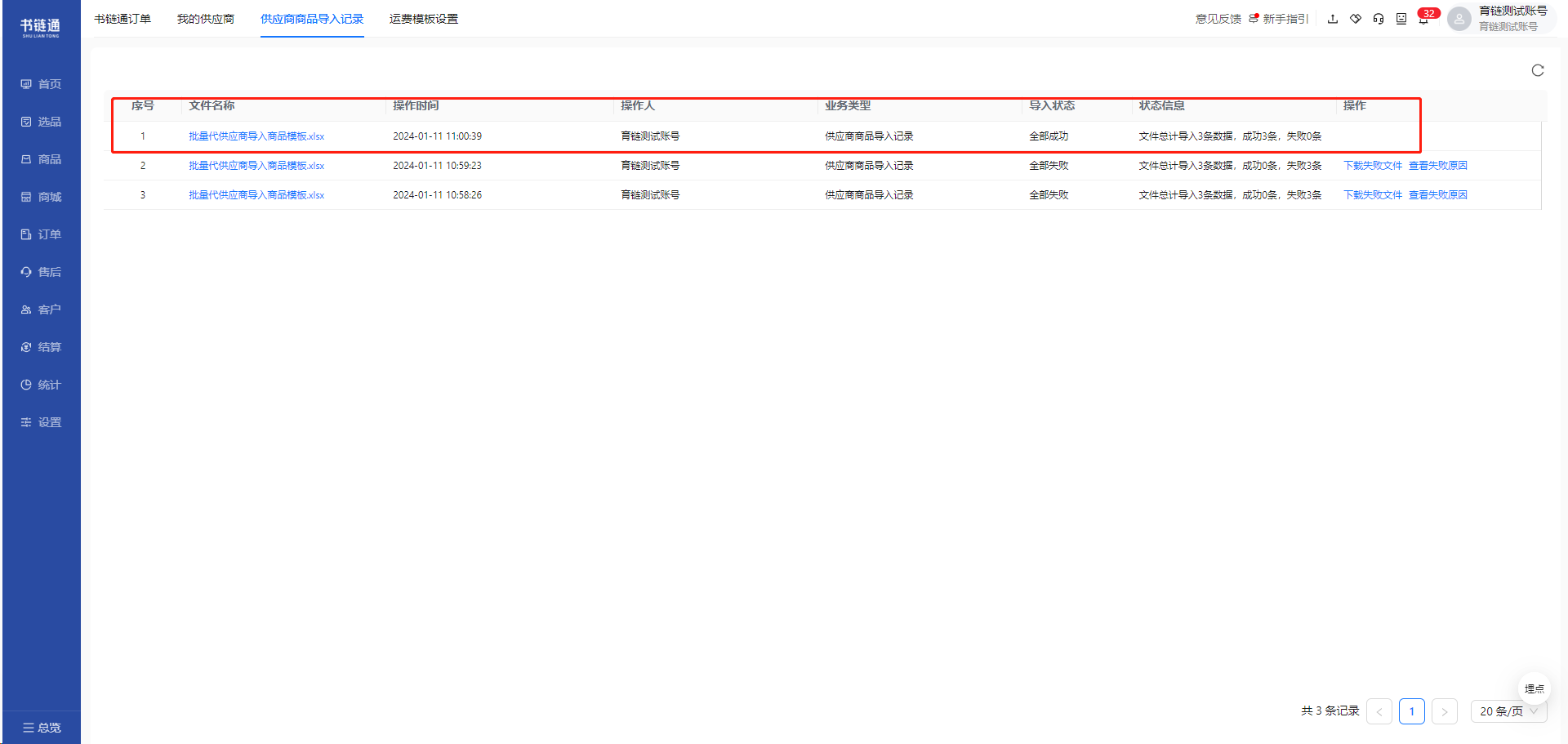The image size is (1568, 744).
Task: Open notifications bell with 32 badge
Action: (x=1424, y=18)
